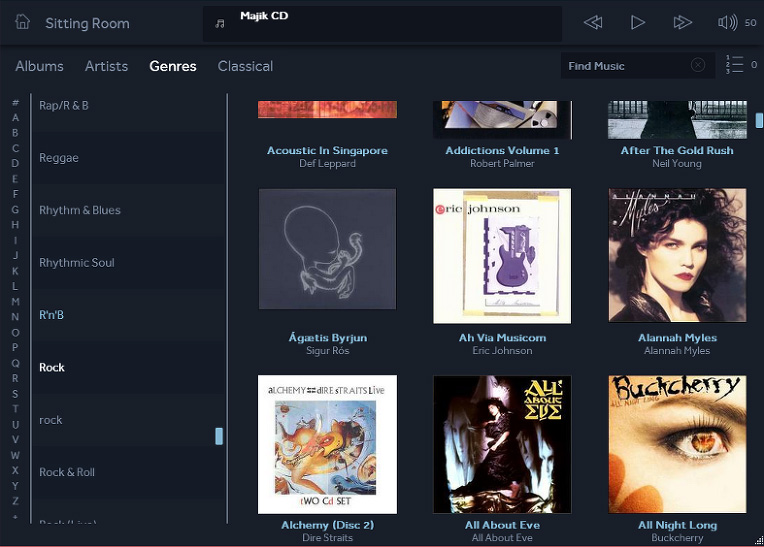Jump to # in alphabet index
The width and height of the screenshot is (764, 547).
pos(16,102)
